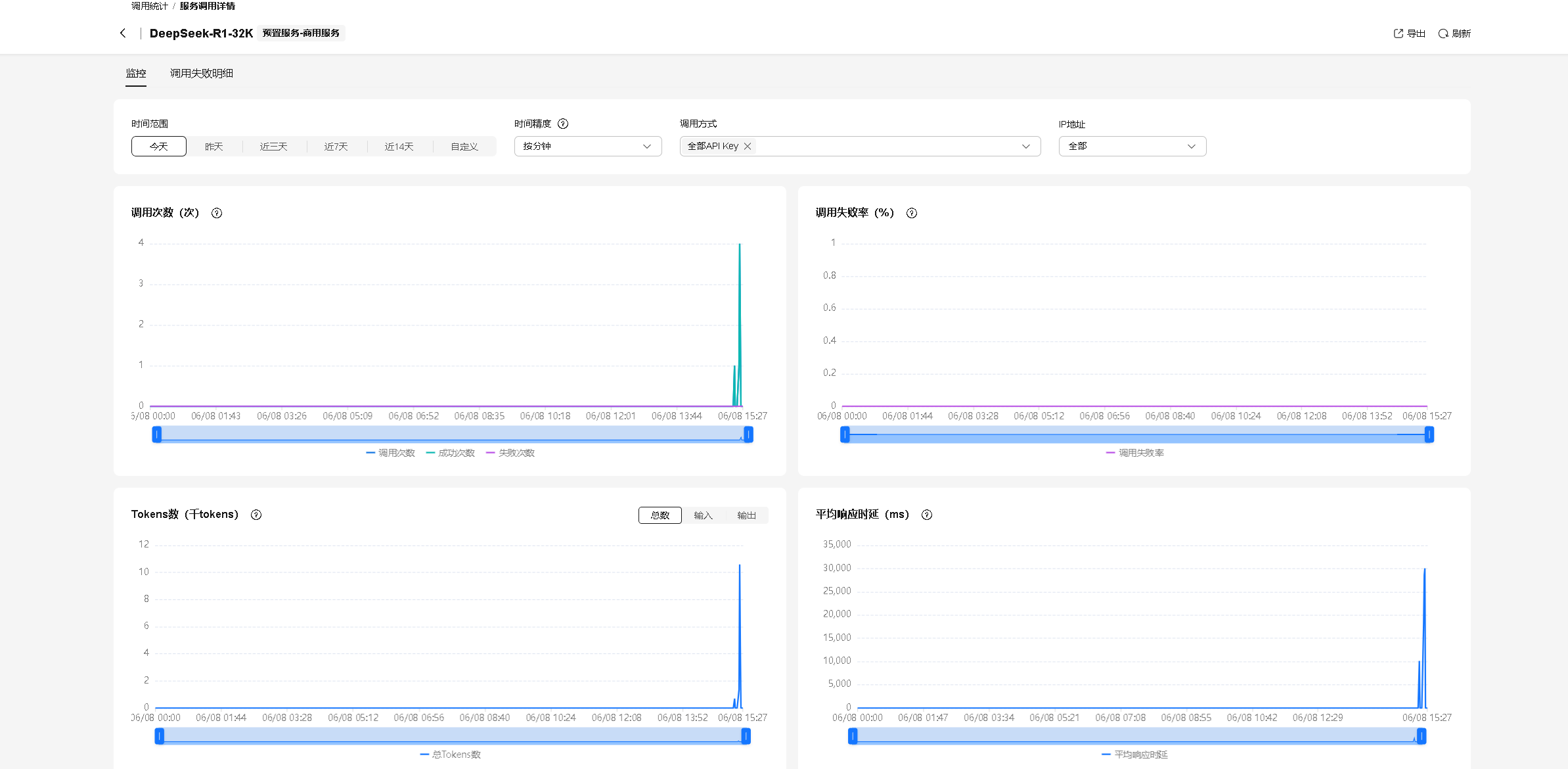Click help icon beside Tokens数 chart title
The image size is (1568, 769).
256,515
